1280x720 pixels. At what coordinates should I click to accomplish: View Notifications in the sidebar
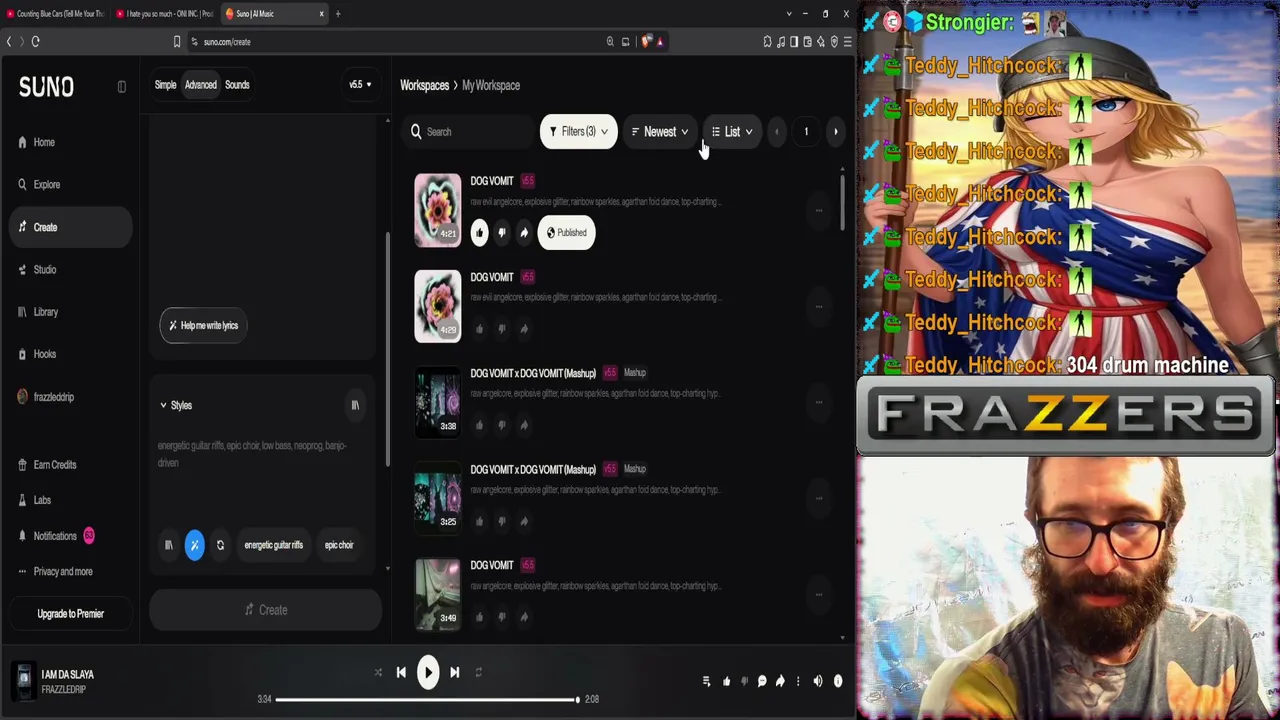coord(55,536)
